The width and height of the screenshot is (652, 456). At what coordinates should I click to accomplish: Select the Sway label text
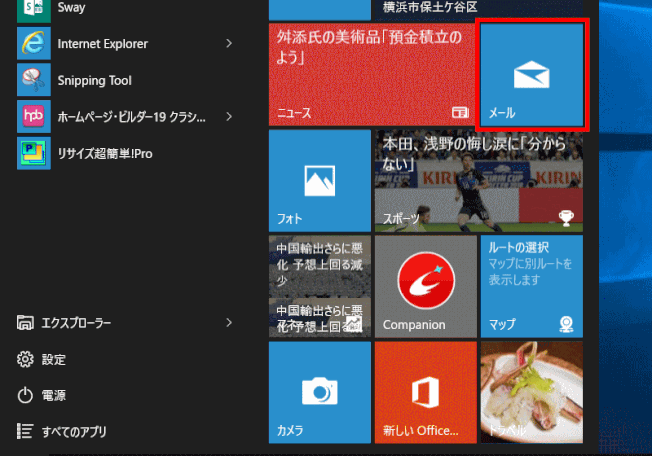click(72, 7)
